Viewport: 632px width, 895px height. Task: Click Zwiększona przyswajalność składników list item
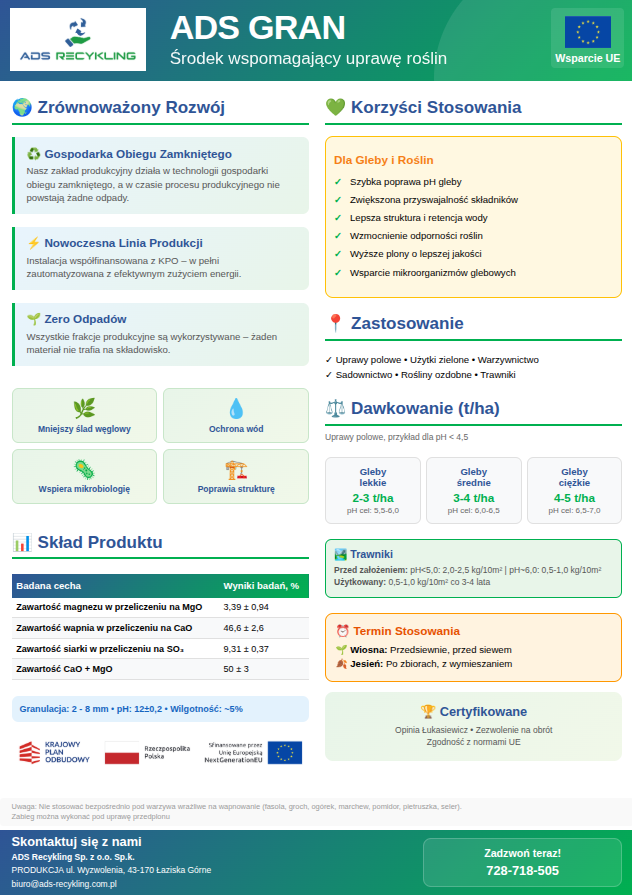(434, 200)
